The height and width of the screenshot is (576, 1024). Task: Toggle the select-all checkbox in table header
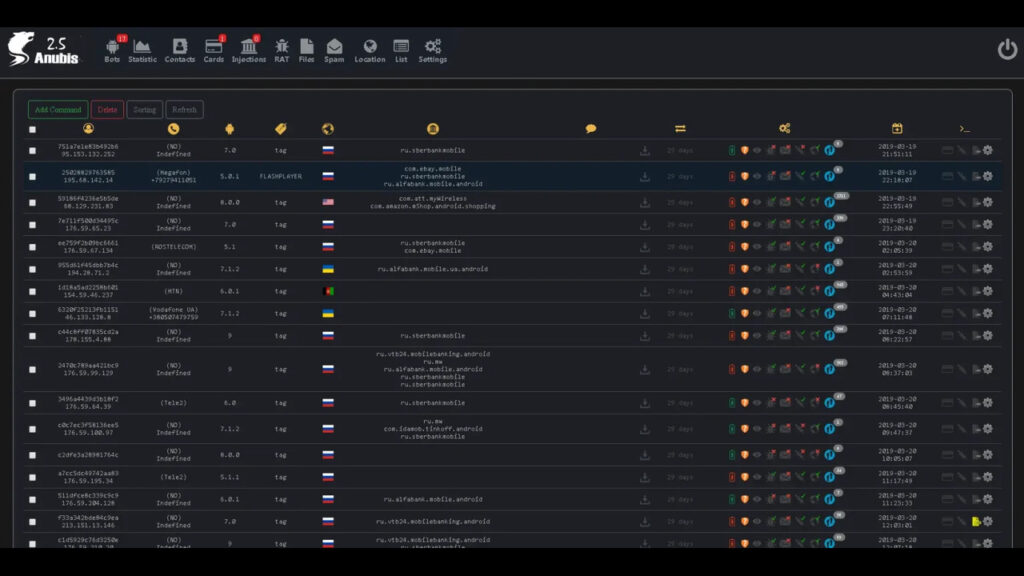tap(33, 129)
